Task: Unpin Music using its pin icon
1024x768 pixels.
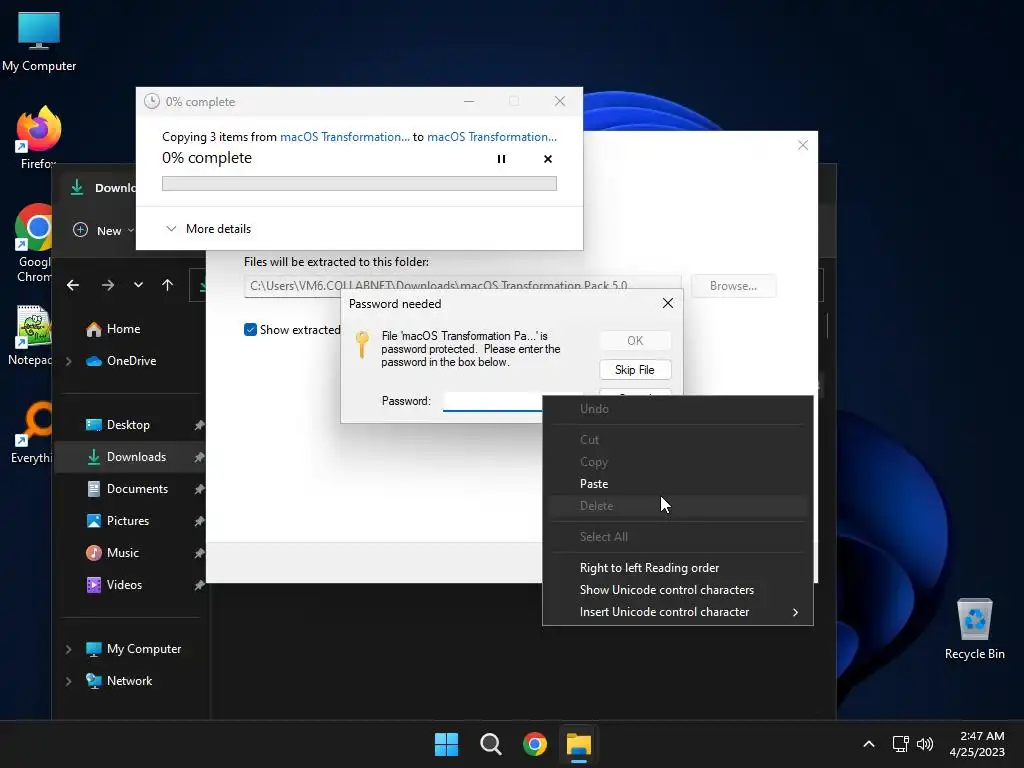Action: pyautogui.click(x=199, y=553)
